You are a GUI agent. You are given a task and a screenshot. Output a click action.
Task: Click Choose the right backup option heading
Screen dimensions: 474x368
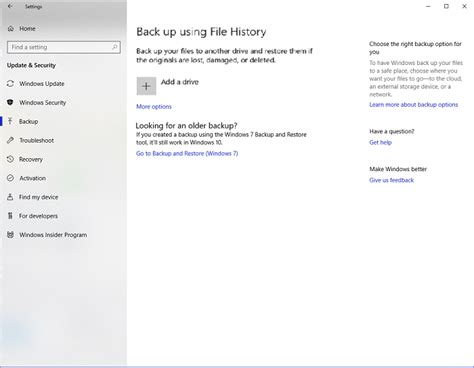[x=415, y=48]
